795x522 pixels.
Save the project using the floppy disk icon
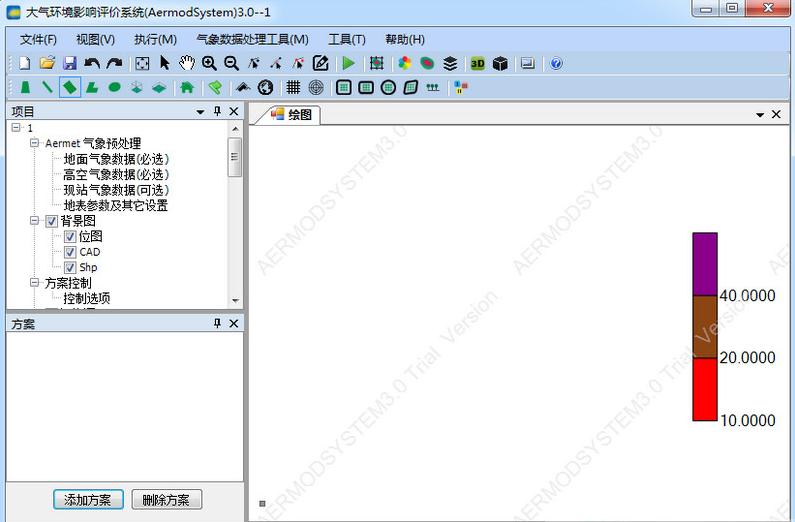point(69,63)
